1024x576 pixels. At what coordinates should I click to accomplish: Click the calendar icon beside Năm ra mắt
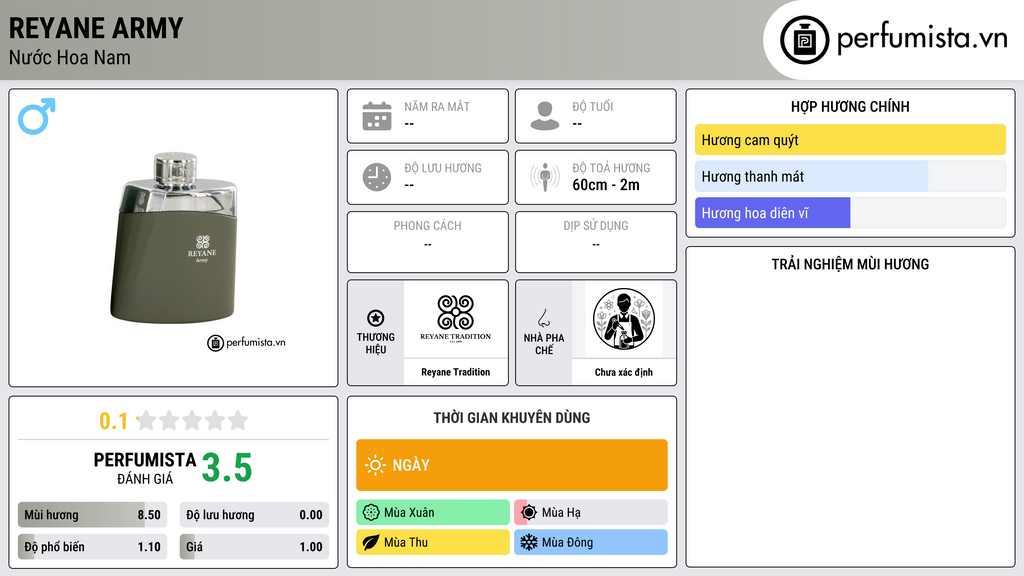click(377, 116)
